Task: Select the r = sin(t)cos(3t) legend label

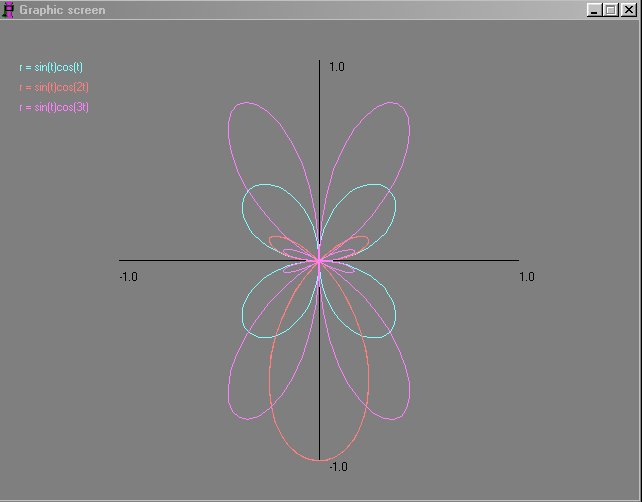Action: click(54, 107)
